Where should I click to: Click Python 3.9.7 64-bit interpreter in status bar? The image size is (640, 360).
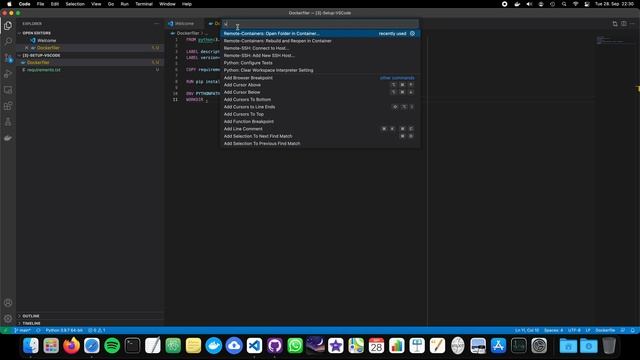[x=64, y=330]
